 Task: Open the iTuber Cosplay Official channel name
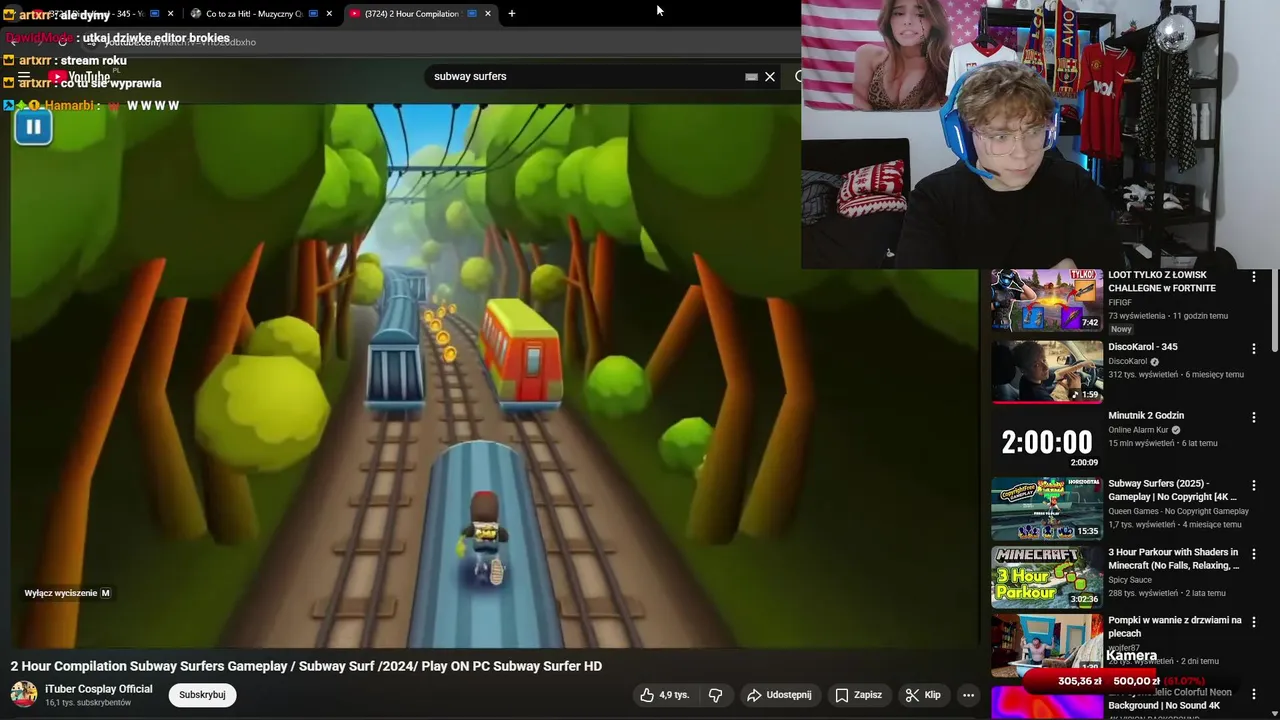click(x=99, y=689)
